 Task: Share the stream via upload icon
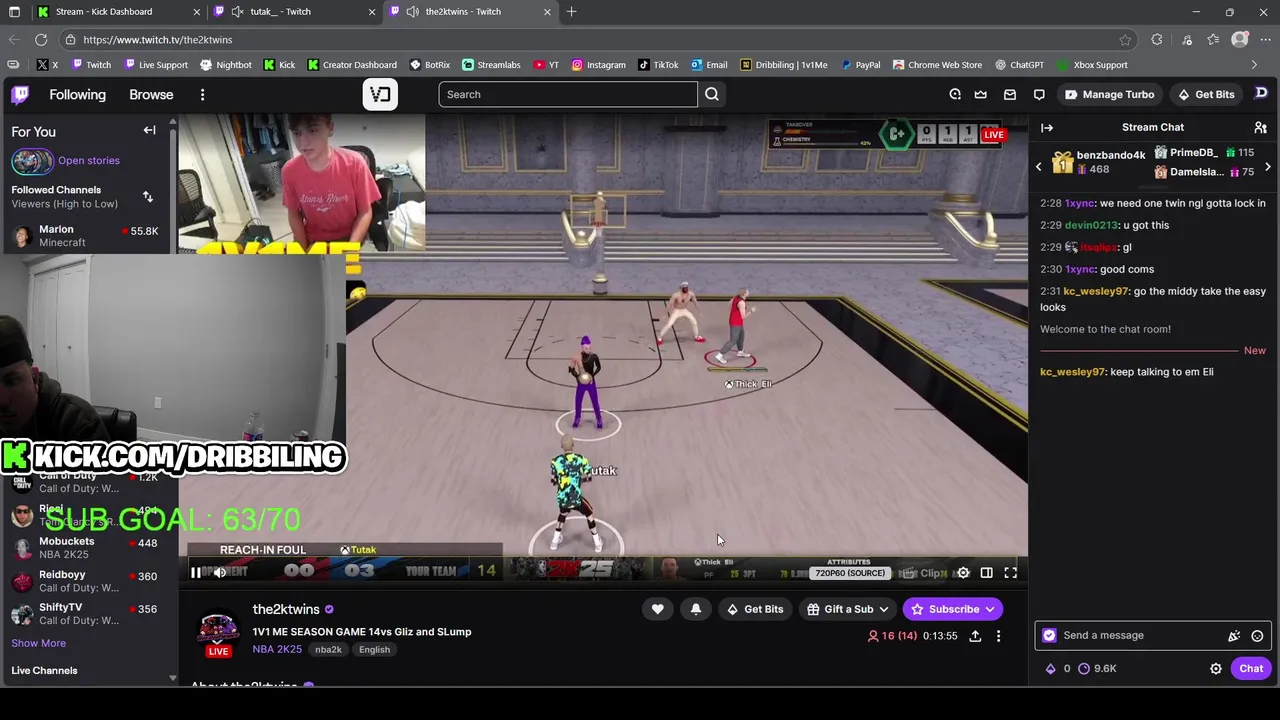tap(975, 636)
